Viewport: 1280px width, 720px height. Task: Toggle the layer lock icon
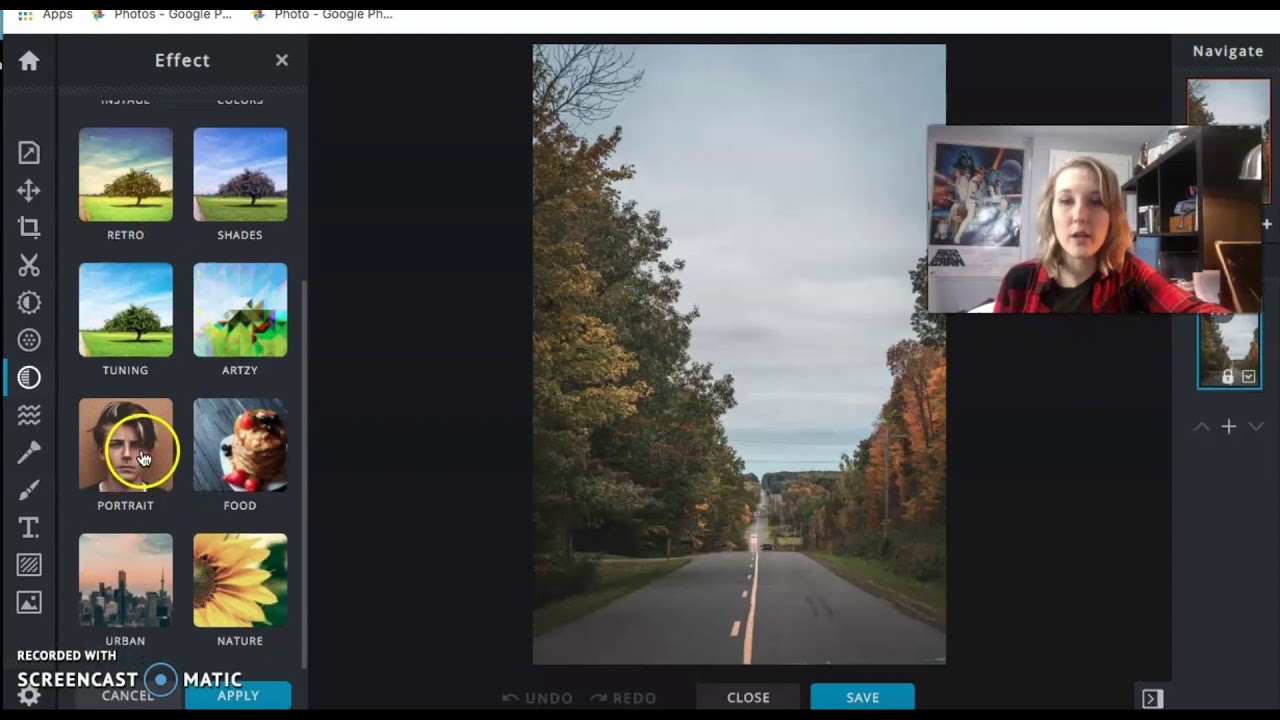pyautogui.click(x=1228, y=377)
